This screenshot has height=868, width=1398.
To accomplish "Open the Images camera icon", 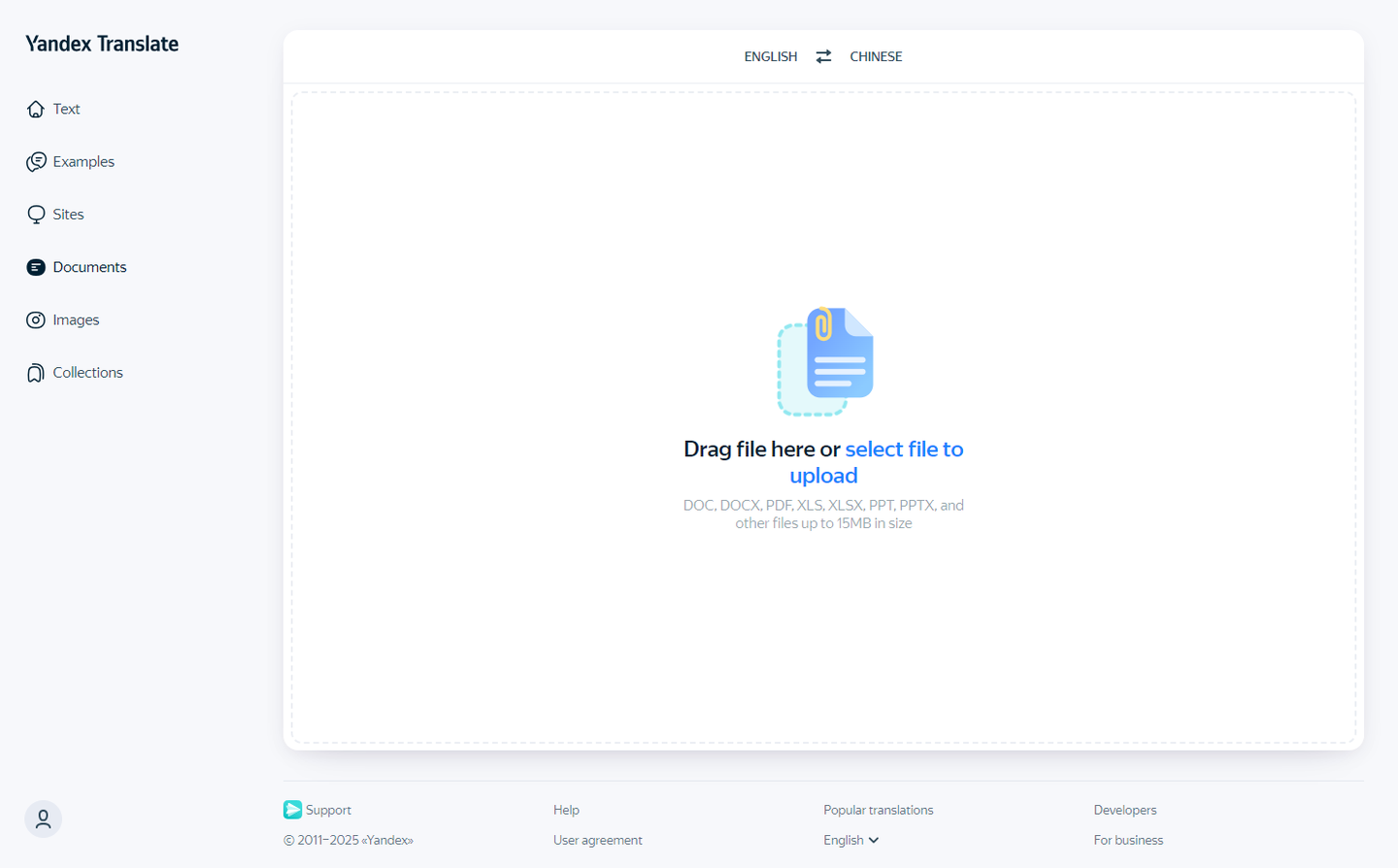I will [x=36, y=319].
